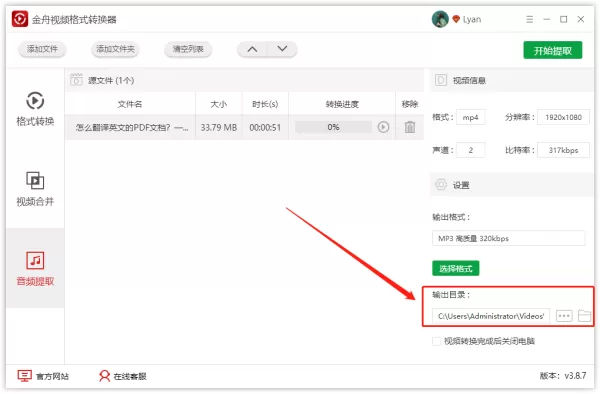Select 格式转换 in the sidebar
The height and width of the screenshot is (394, 600).
[x=35, y=109]
